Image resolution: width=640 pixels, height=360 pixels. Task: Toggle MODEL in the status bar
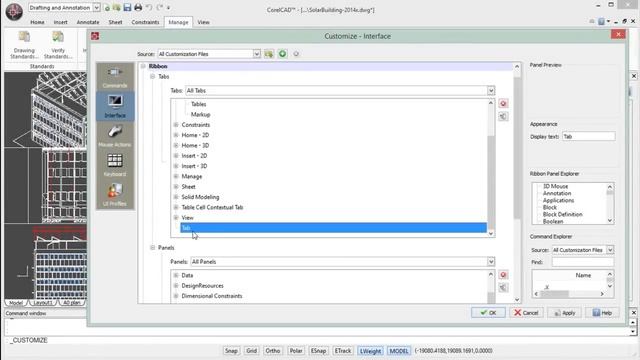click(399, 351)
